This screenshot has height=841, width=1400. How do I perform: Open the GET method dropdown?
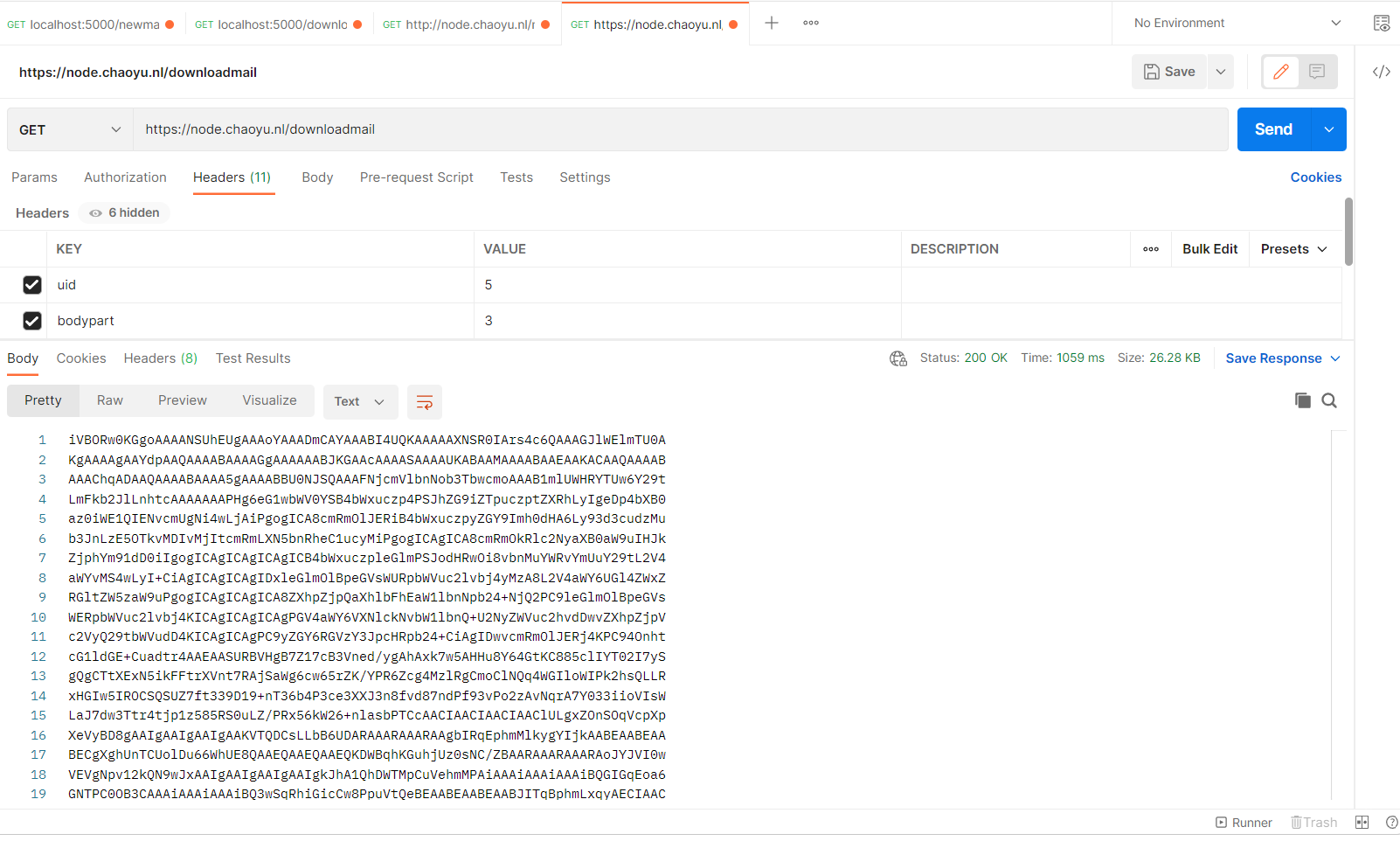69,130
